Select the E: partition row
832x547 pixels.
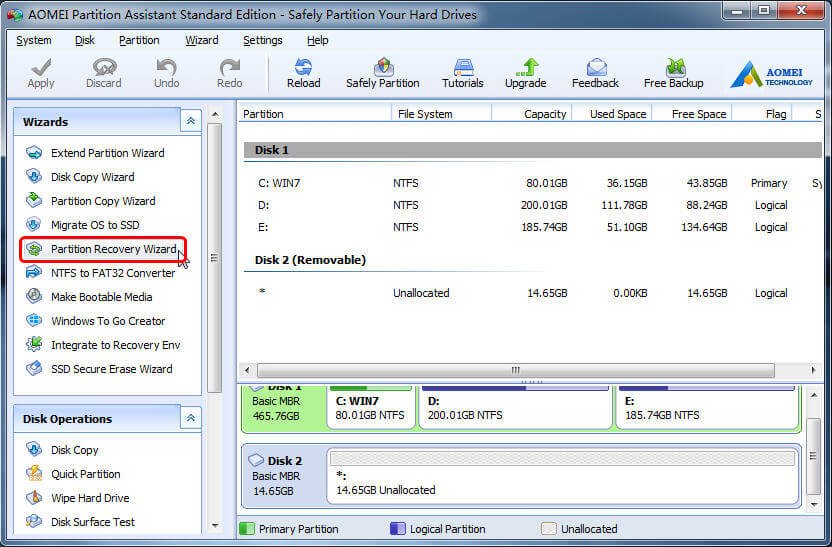pyautogui.click(x=533, y=227)
